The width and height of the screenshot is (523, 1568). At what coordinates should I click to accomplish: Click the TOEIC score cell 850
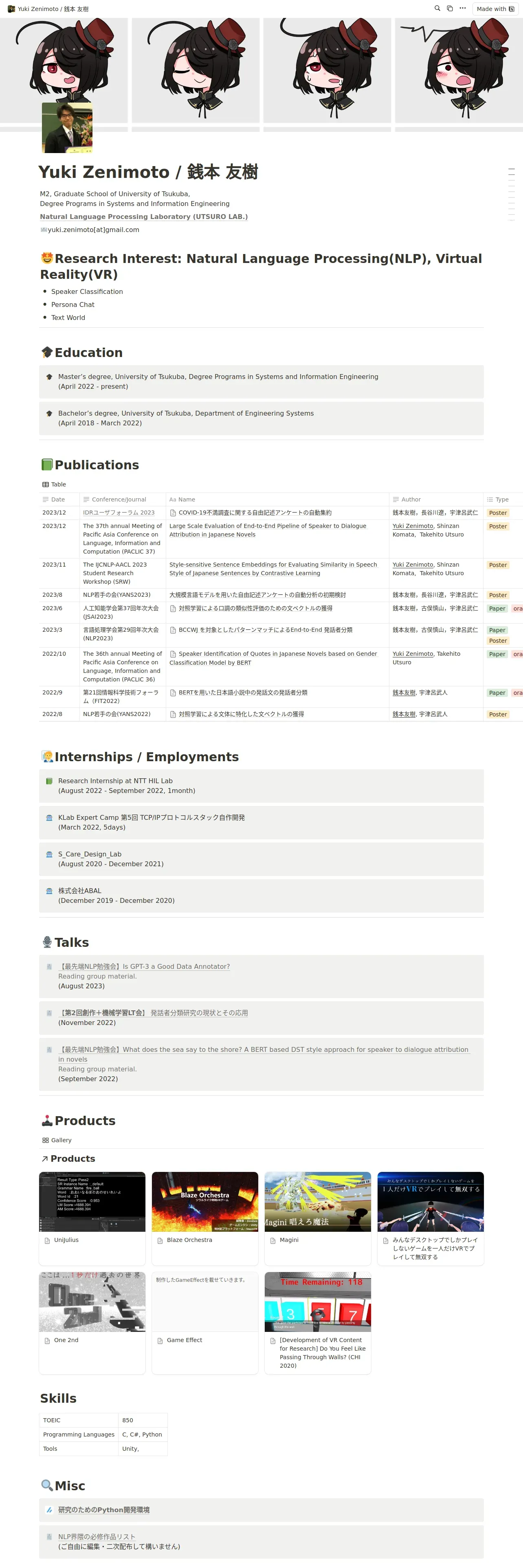pos(143,1420)
